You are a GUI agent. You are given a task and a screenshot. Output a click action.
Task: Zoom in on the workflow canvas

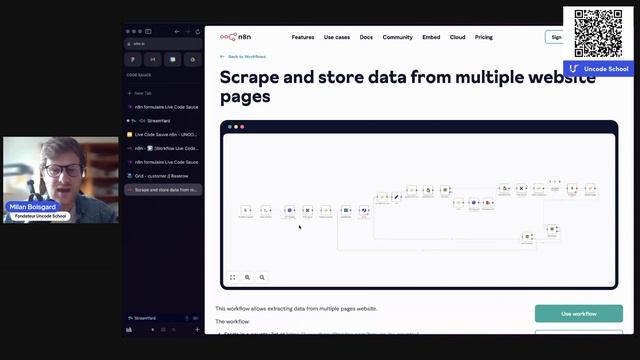(x=247, y=278)
